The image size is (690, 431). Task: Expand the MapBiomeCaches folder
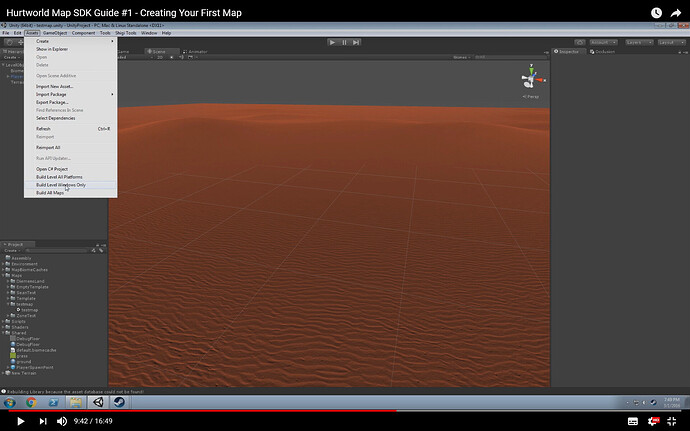3,270
